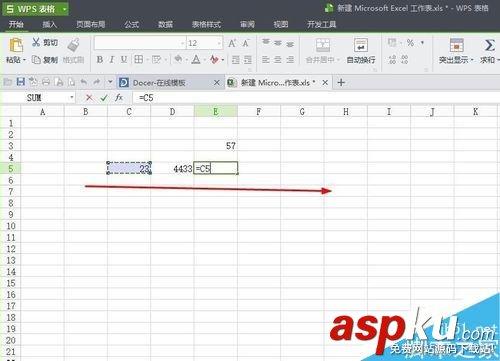500x361 pixels.
Task: Open the font name dropdown
Action: tap(182, 43)
